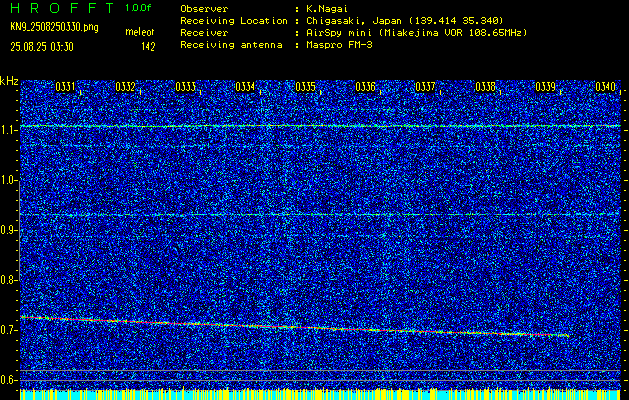Click the timestamp 25.08.25 03:30
Viewport: 629px width, 400px height.
click(42, 47)
